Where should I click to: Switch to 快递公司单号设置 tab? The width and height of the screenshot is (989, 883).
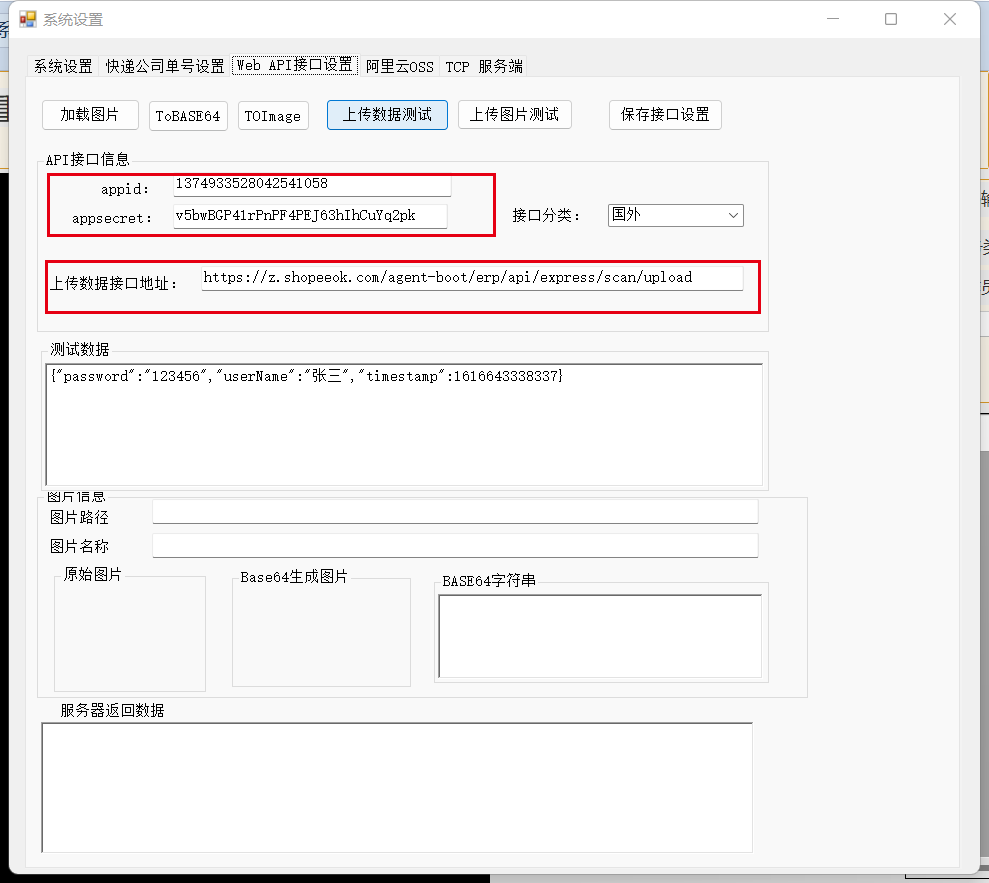165,66
